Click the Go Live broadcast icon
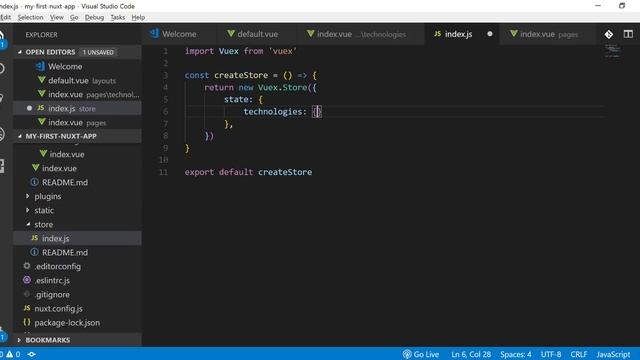The height and width of the screenshot is (360, 640). coord(407,354)
